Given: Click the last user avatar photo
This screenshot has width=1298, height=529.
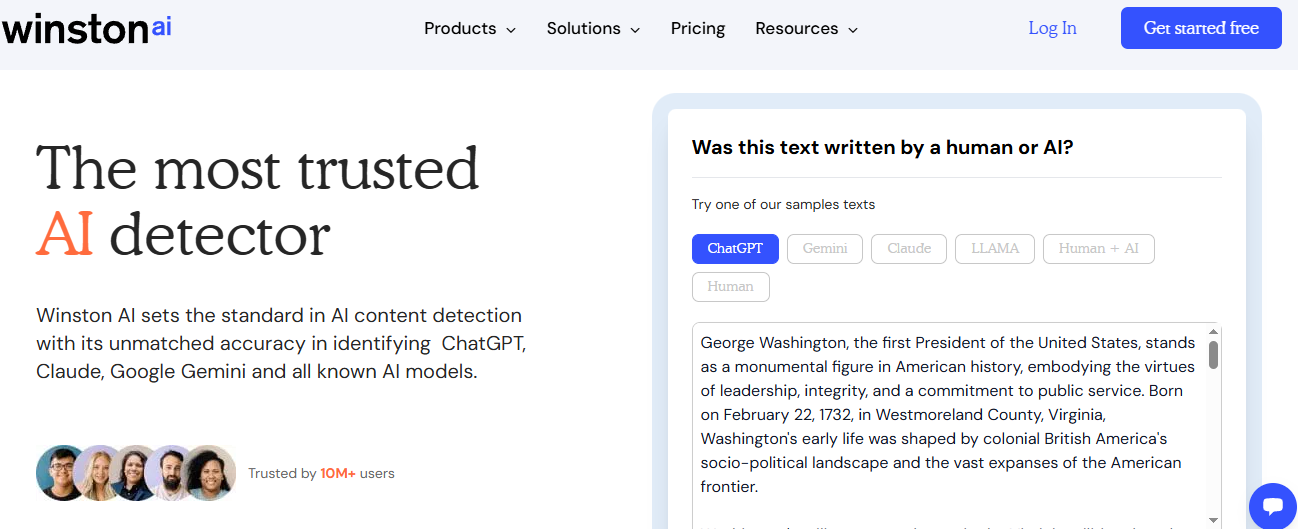Looking at the screenshot, I should pyautogui.click(x=209, y=473).
